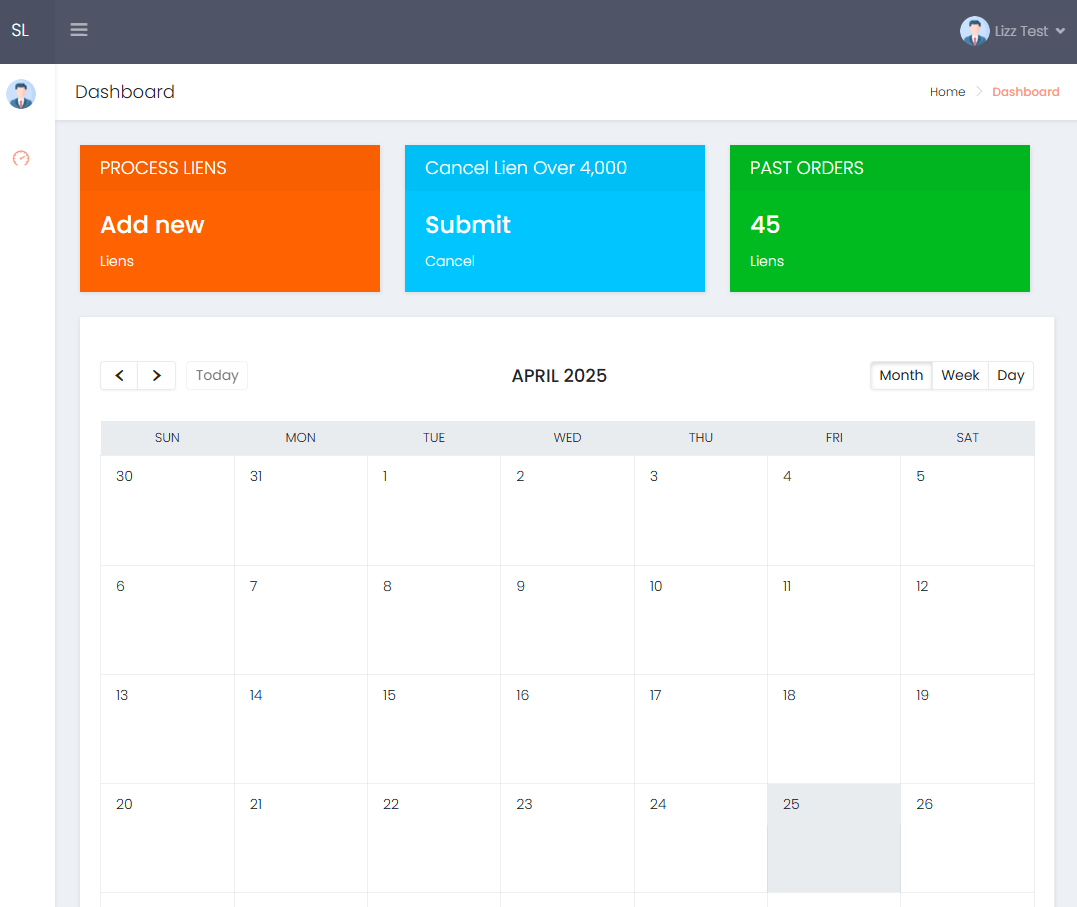Select April 25 highlighted day cell

tap(834, 838)
